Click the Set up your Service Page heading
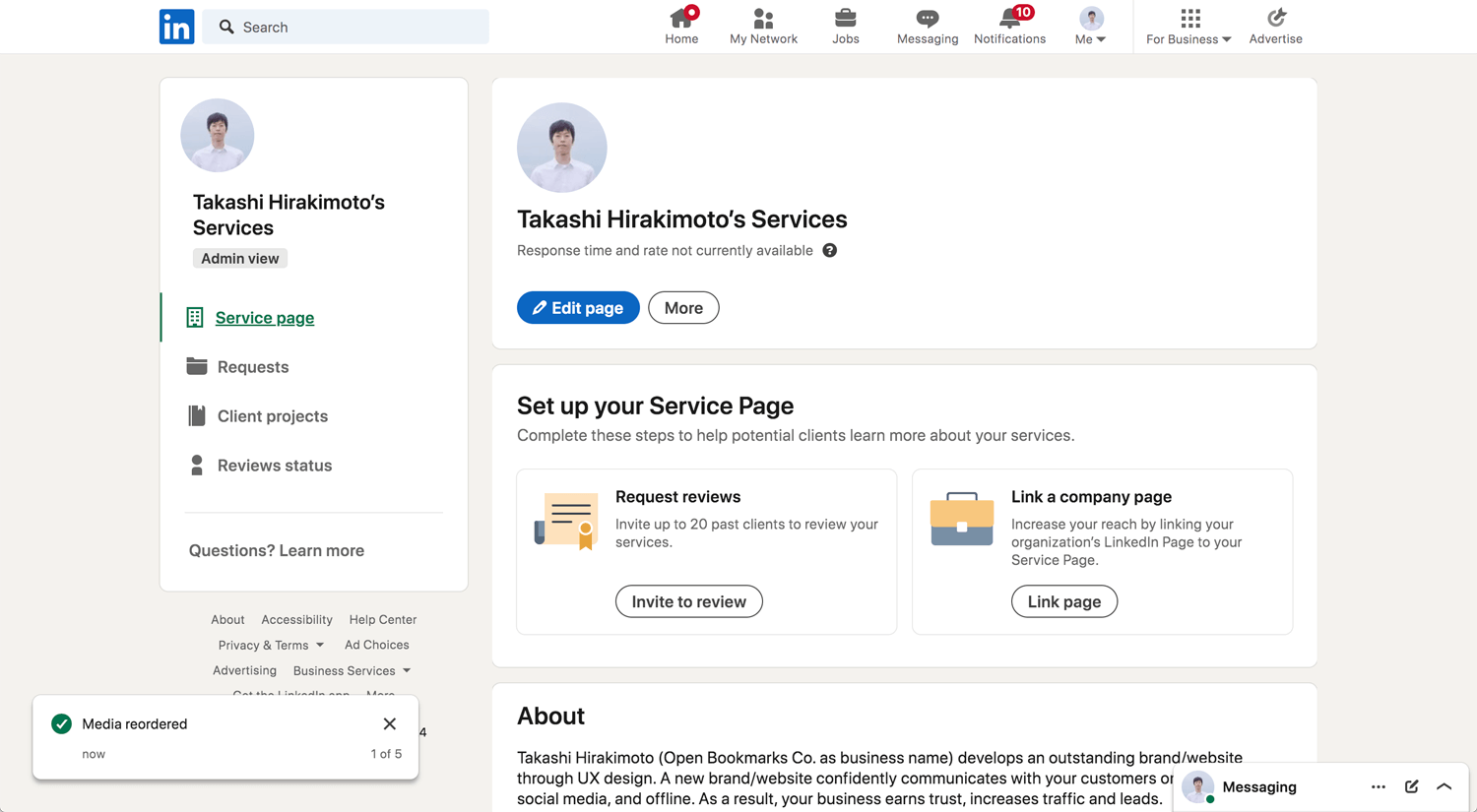 point(655,406)
